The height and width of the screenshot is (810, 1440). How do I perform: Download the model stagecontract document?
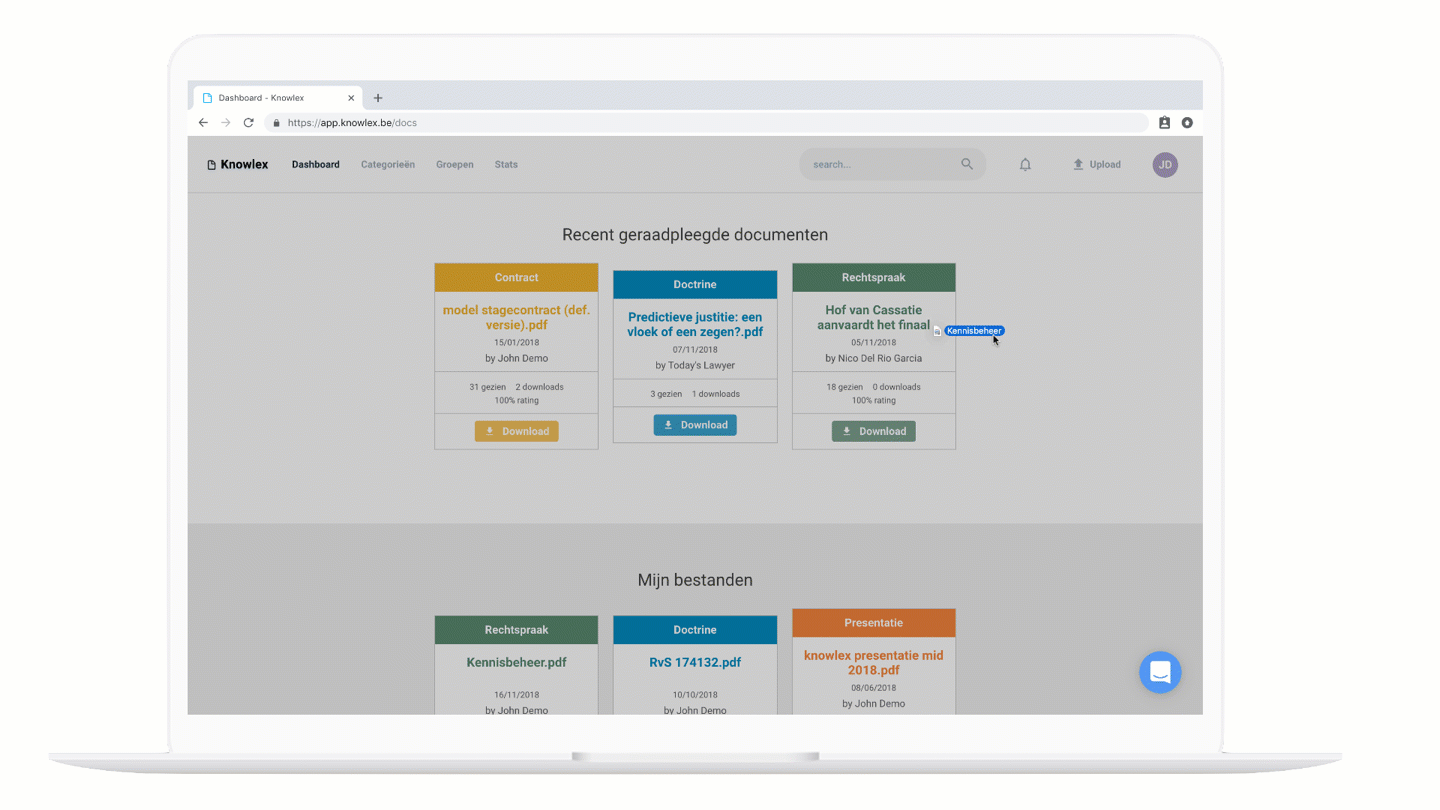point(517,431)
